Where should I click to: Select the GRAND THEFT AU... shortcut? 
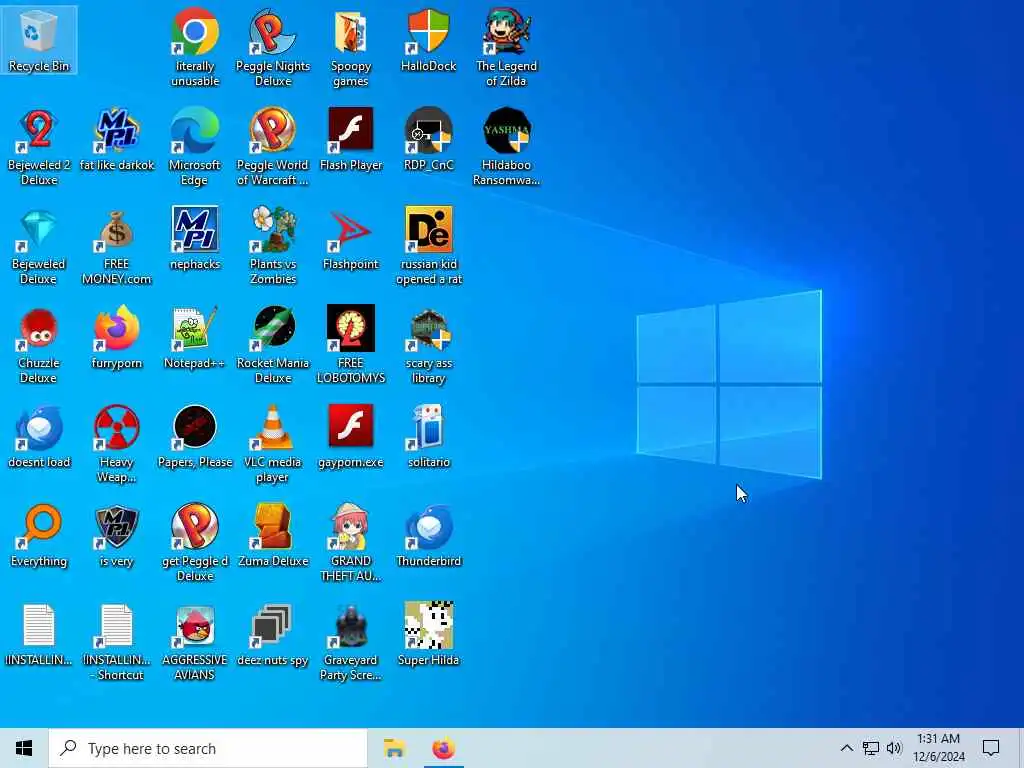click(x=351, y=543)
